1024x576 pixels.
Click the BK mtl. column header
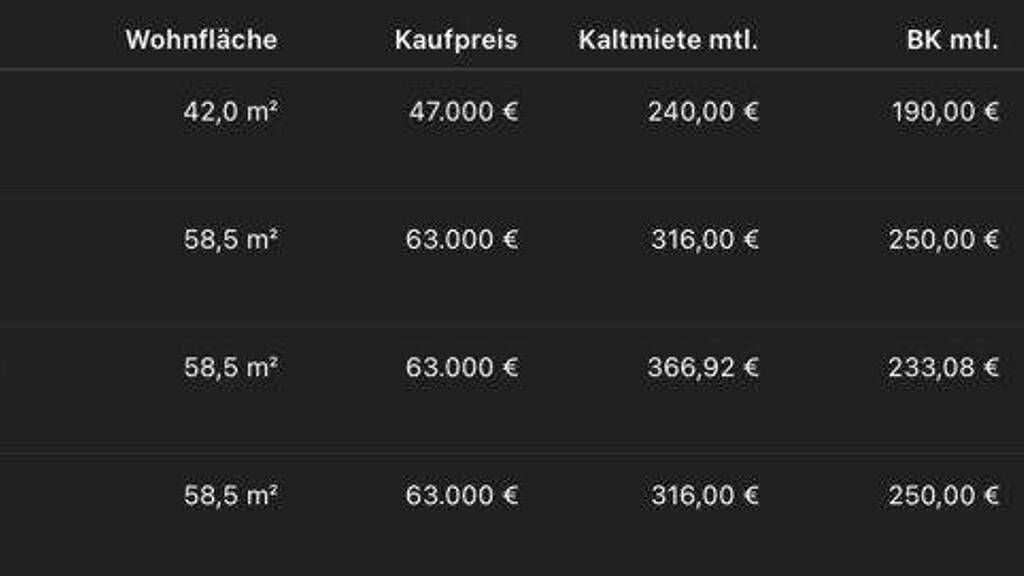pos(952,40)
